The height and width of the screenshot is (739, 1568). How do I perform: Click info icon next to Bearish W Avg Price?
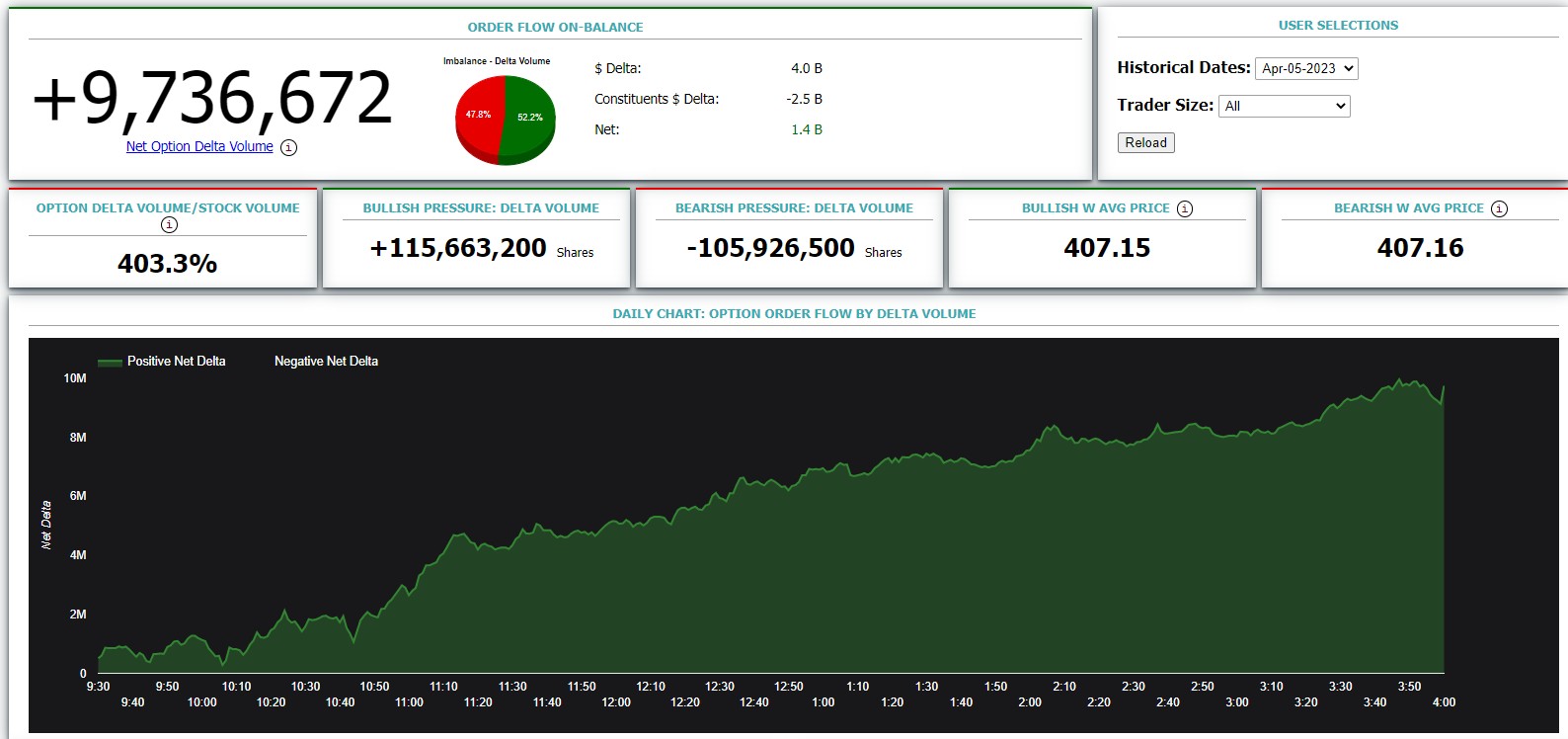click(x=1499, y=208)
